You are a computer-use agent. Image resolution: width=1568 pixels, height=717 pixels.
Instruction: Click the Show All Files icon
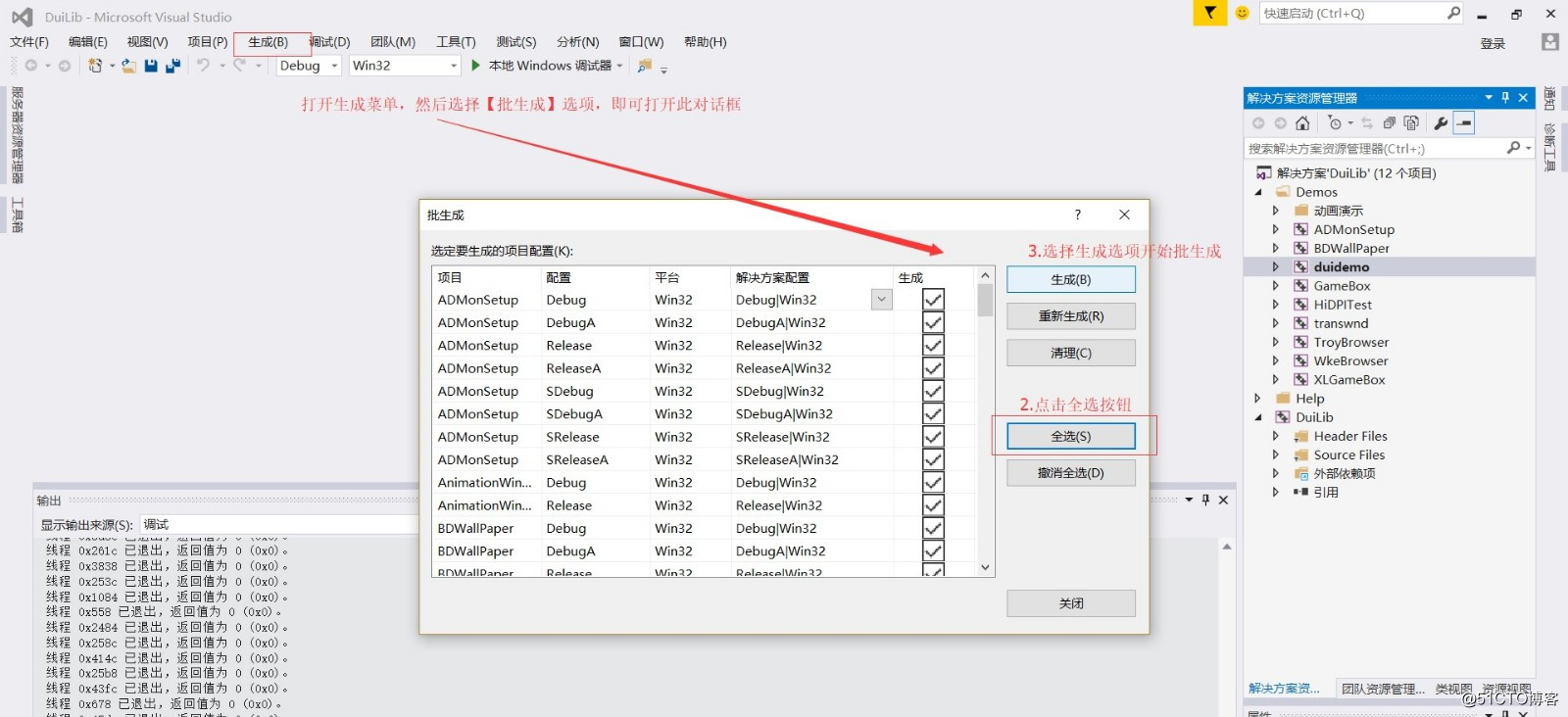[x=1411, y=122]
